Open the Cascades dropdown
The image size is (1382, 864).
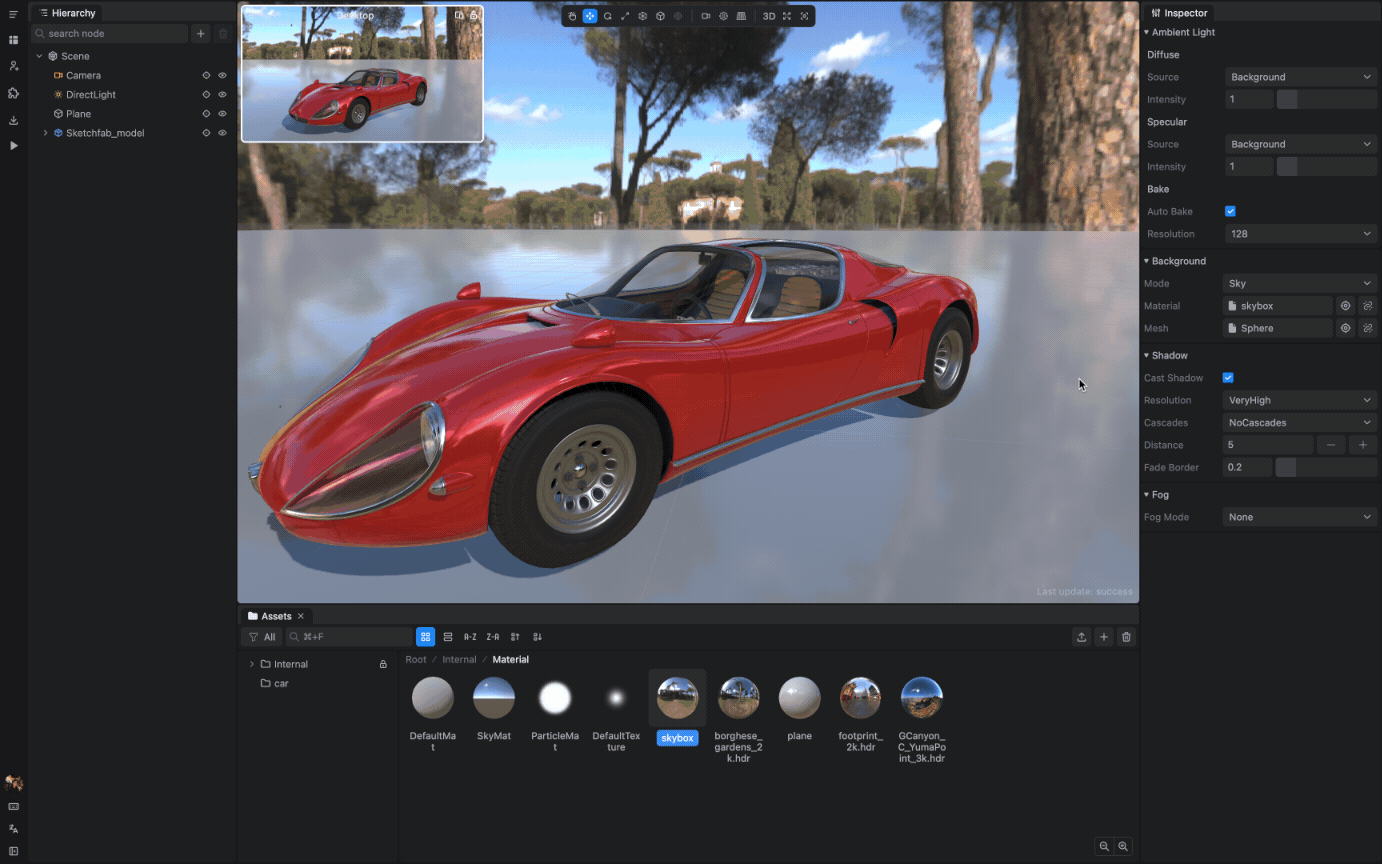[x=1300, y=423]
